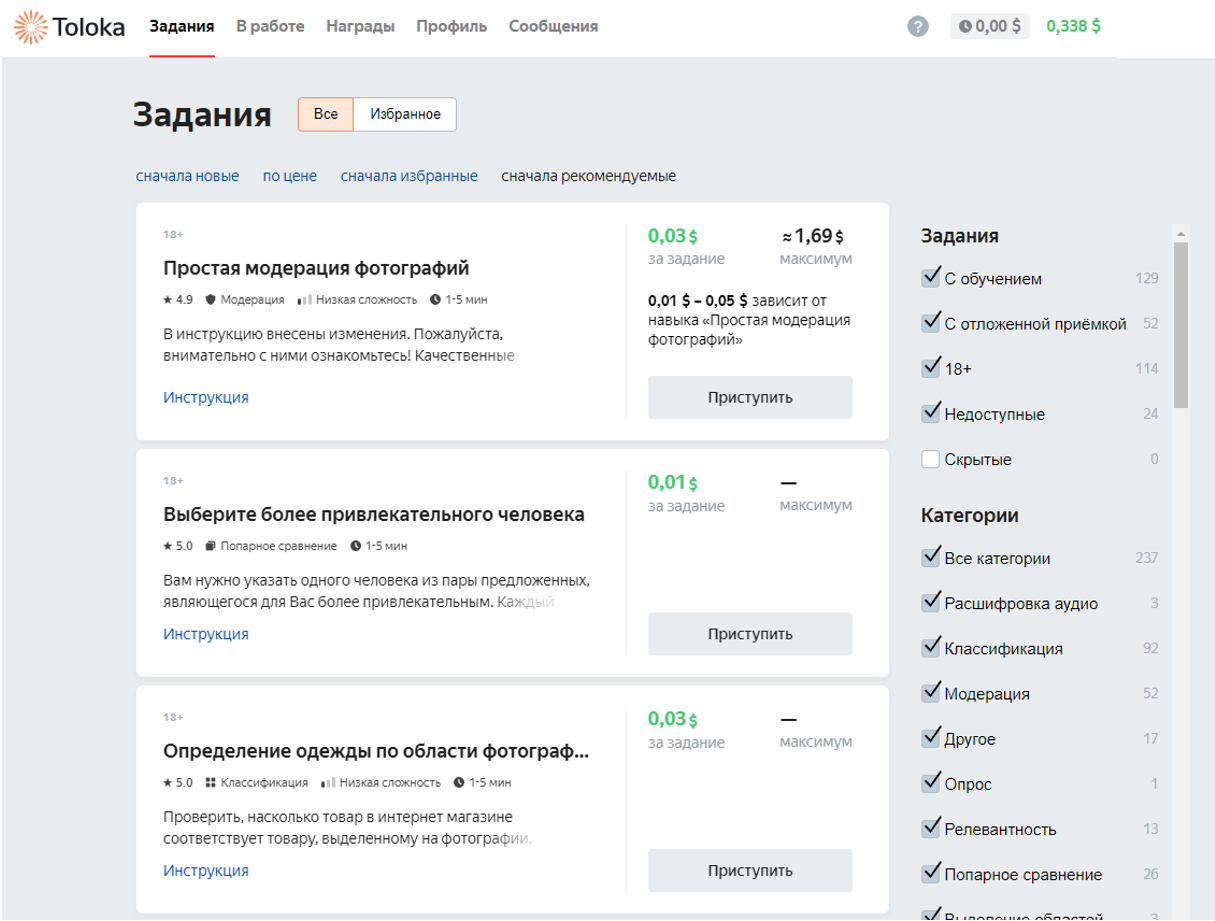Open the Задания nav tab

tap(182, 27)
